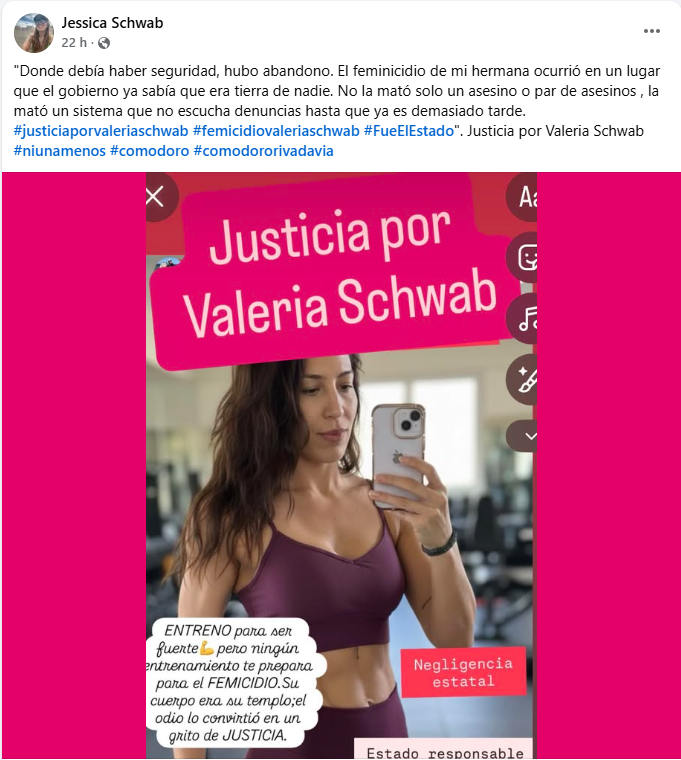The height and width of the screenshot is (760, 681).
Task: Select the sparkle brush effects icon
Action: pyautogui.click(x=523, y=379)
